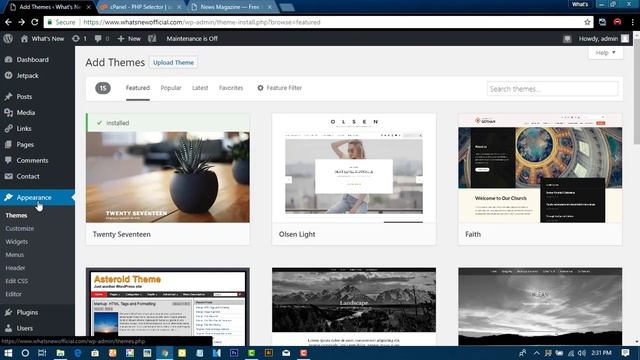Select the Asteroid Theme thumbnail

coord(168,307)
